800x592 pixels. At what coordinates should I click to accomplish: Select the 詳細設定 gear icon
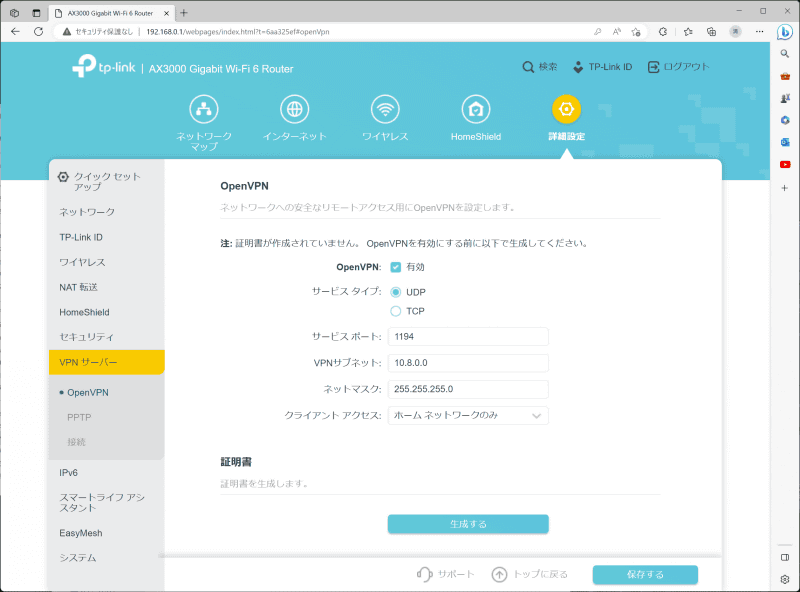567,112
